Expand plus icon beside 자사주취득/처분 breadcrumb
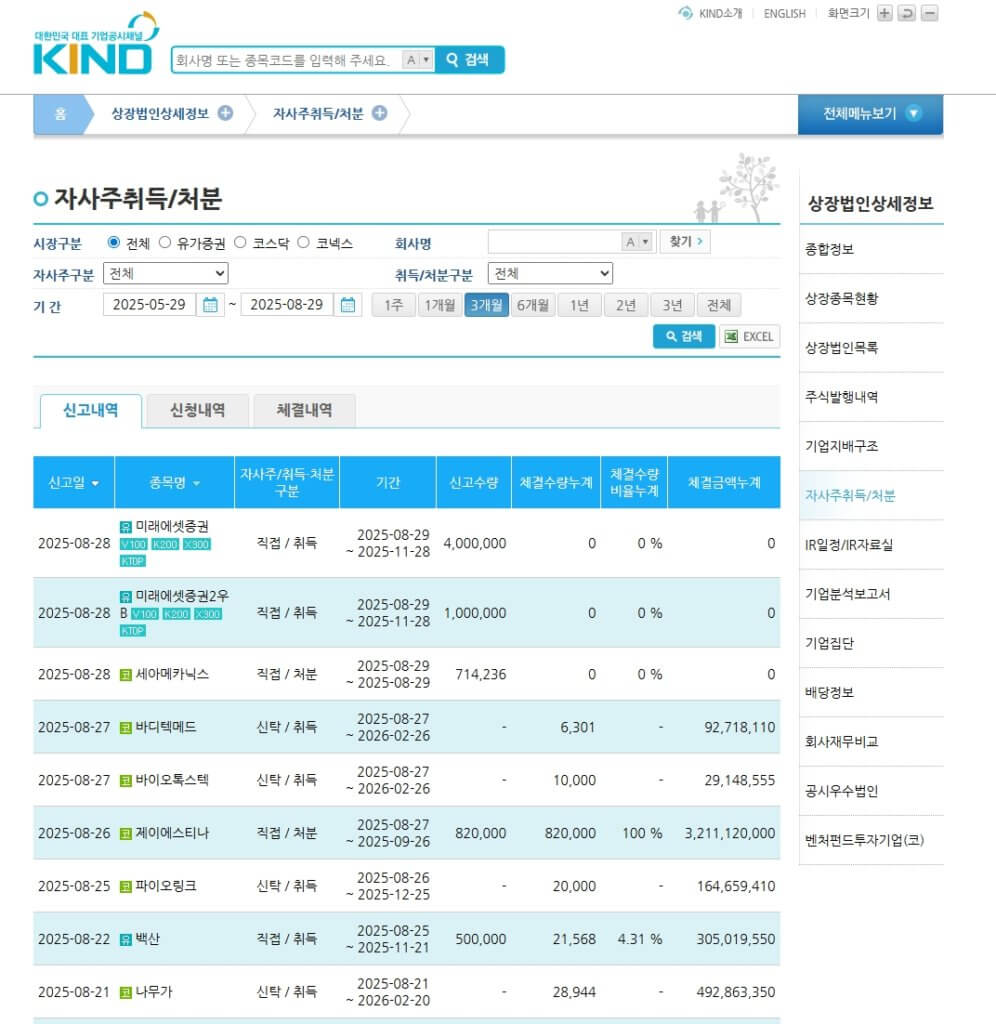996x1024 pixels. [x=379, y=113]
